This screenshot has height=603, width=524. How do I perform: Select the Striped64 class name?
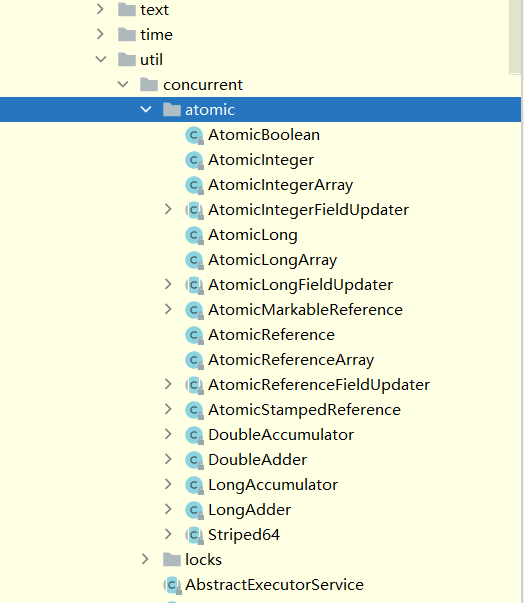point(244,535)
